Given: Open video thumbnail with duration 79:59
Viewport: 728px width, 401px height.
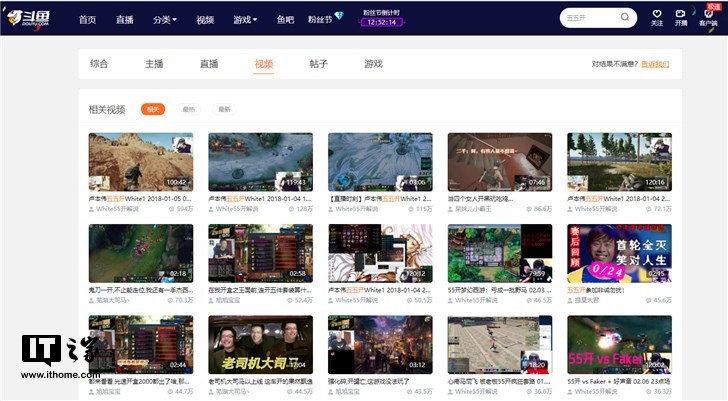Looking at the screenshot, I should pyautogui.click(x=500, y=253).
